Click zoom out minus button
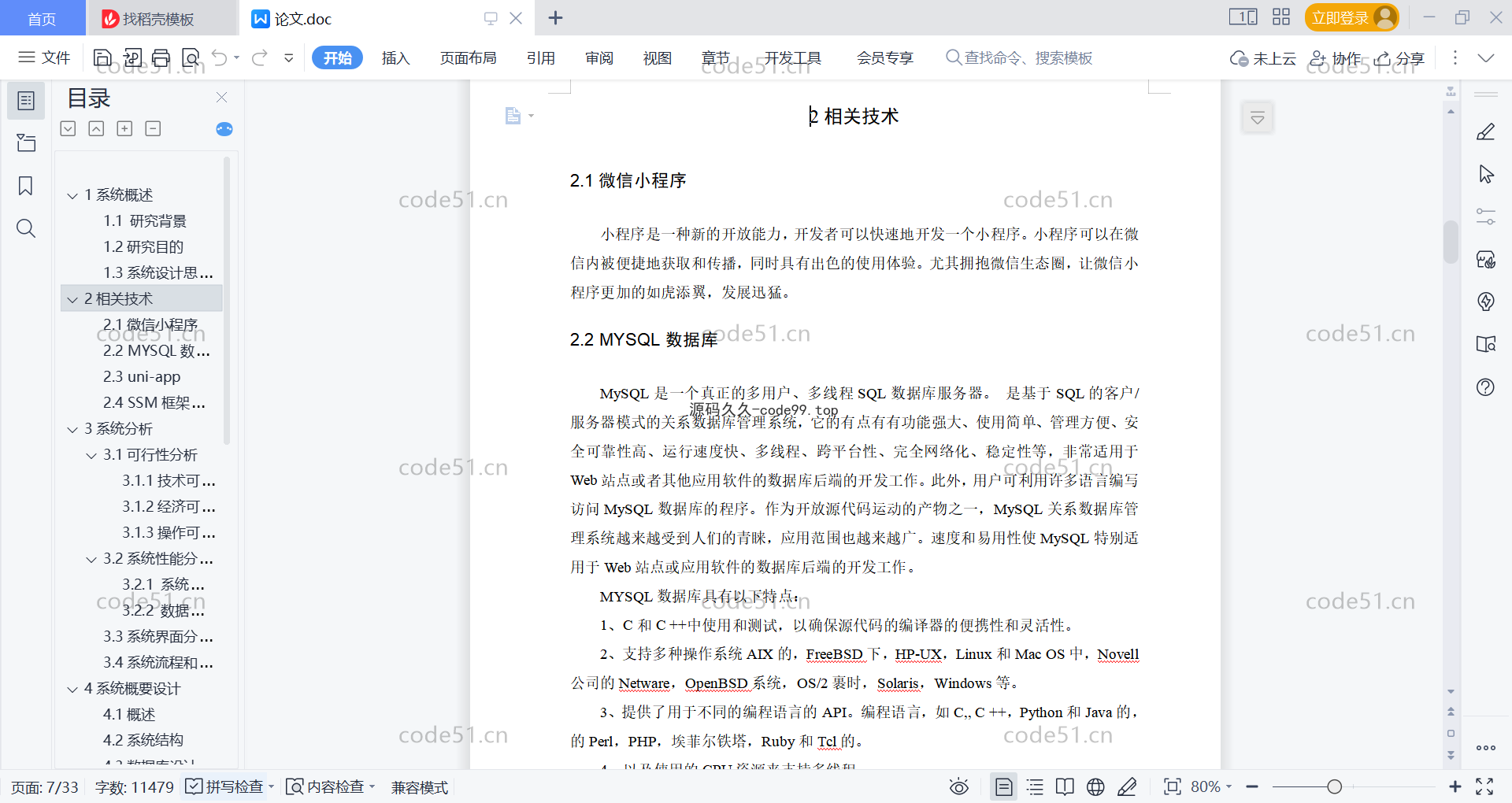1512x803 pixels. 1252,786
